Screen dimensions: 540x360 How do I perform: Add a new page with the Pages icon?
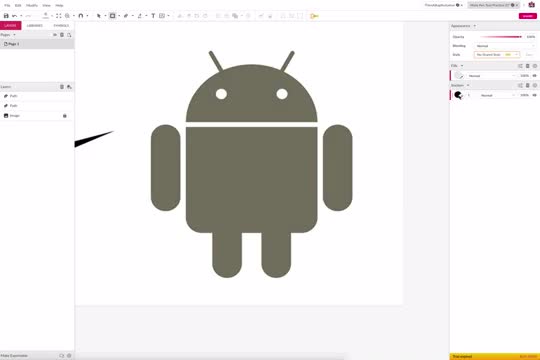(69, 35)
